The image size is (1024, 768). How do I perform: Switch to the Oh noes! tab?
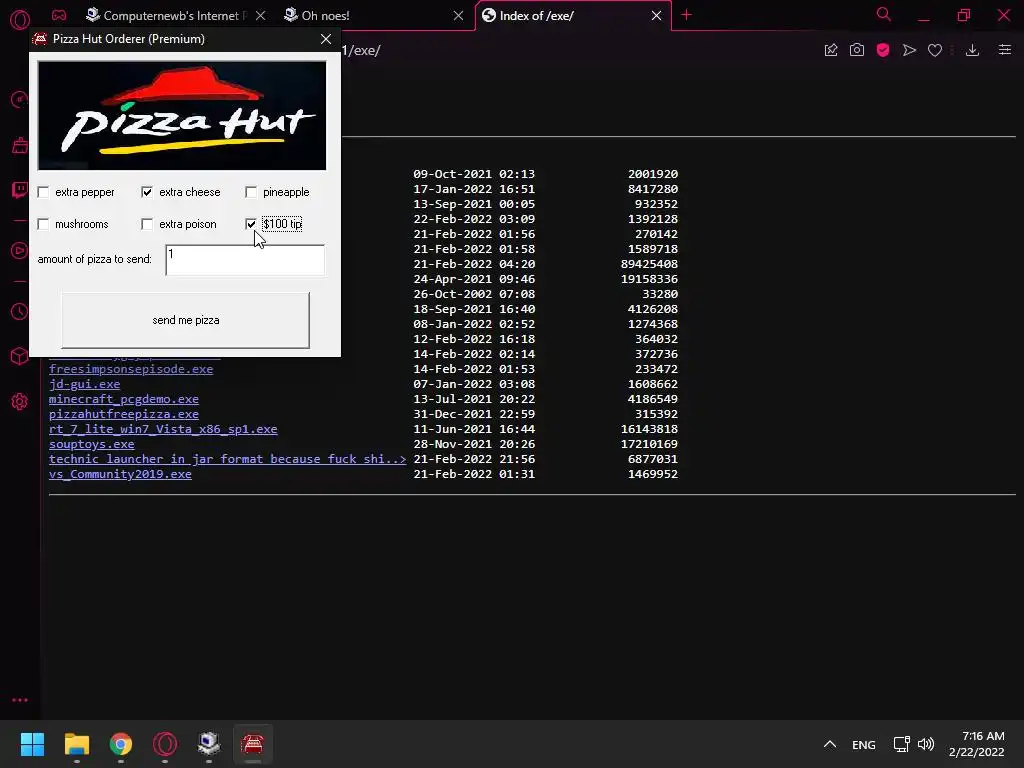pyautogui.click(x=325, y=16)
